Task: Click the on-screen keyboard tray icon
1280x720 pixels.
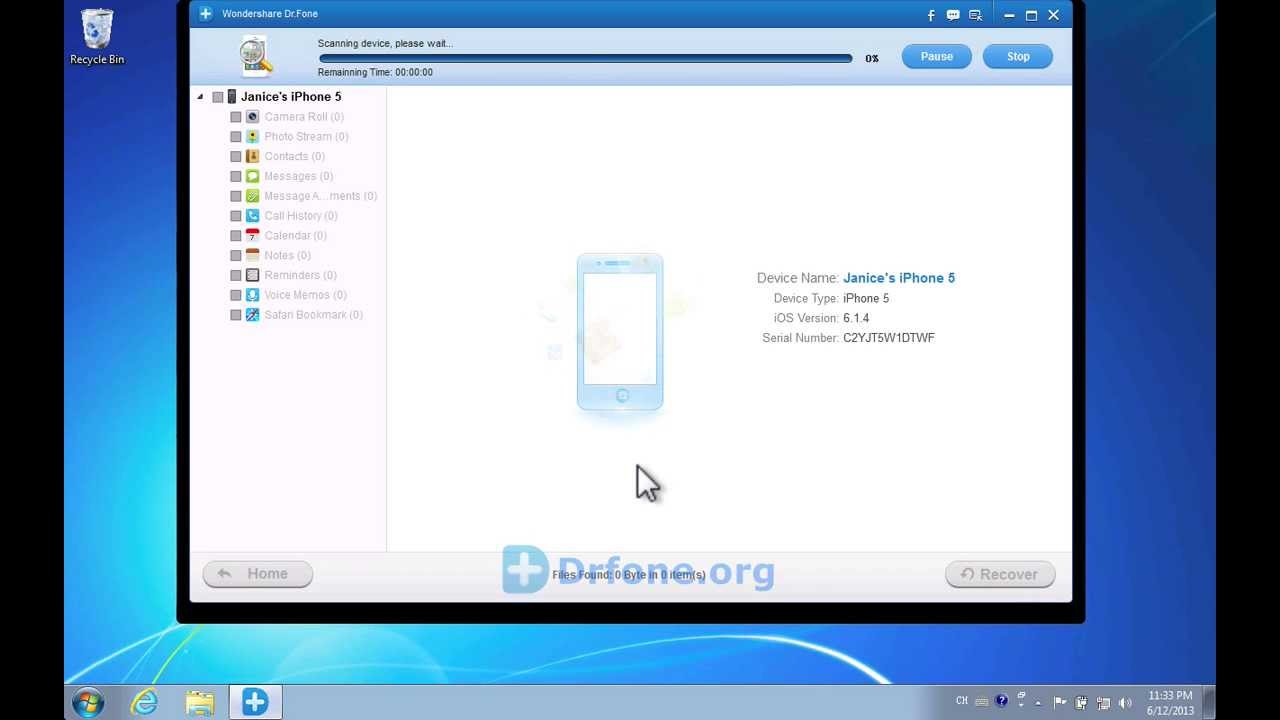Action: (x=982, y=702)
